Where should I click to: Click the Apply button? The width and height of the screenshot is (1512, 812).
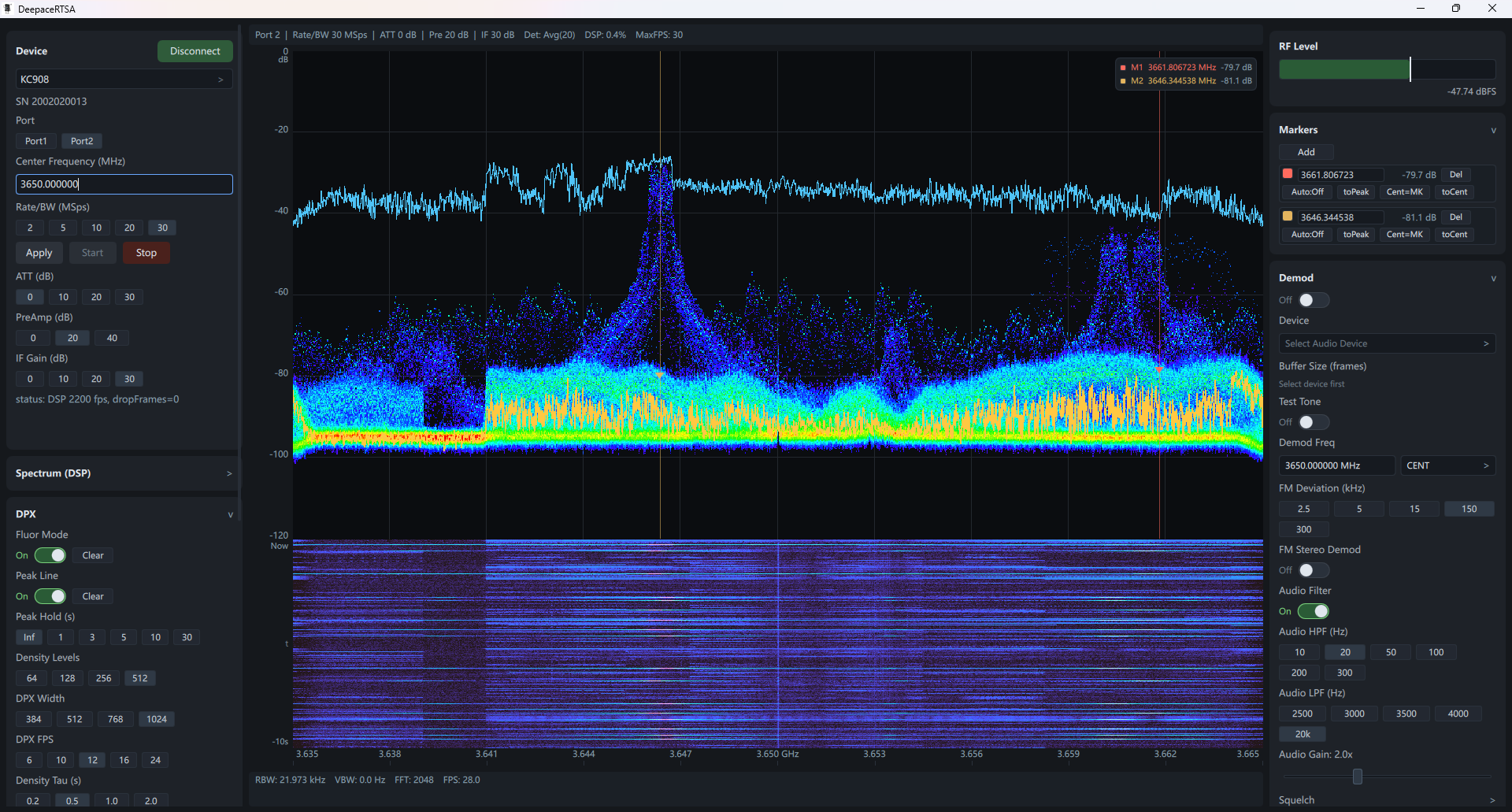tap(39, 253)
